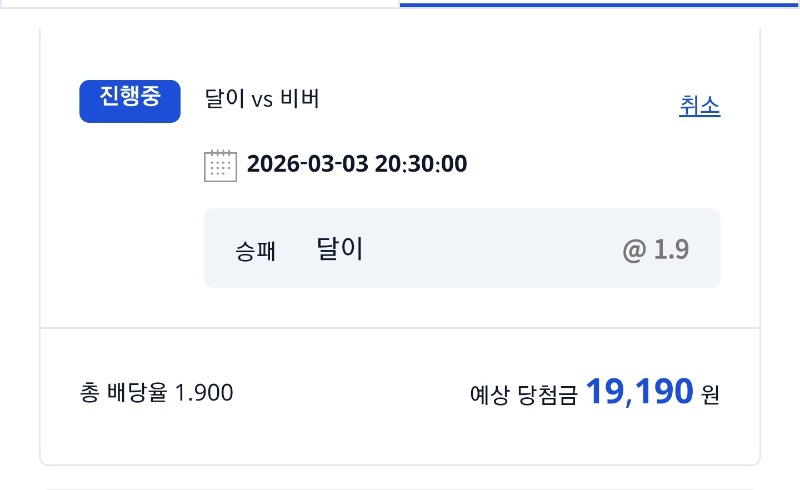Click 비버 team name in match title
The image size is (800, 490).
299,99
